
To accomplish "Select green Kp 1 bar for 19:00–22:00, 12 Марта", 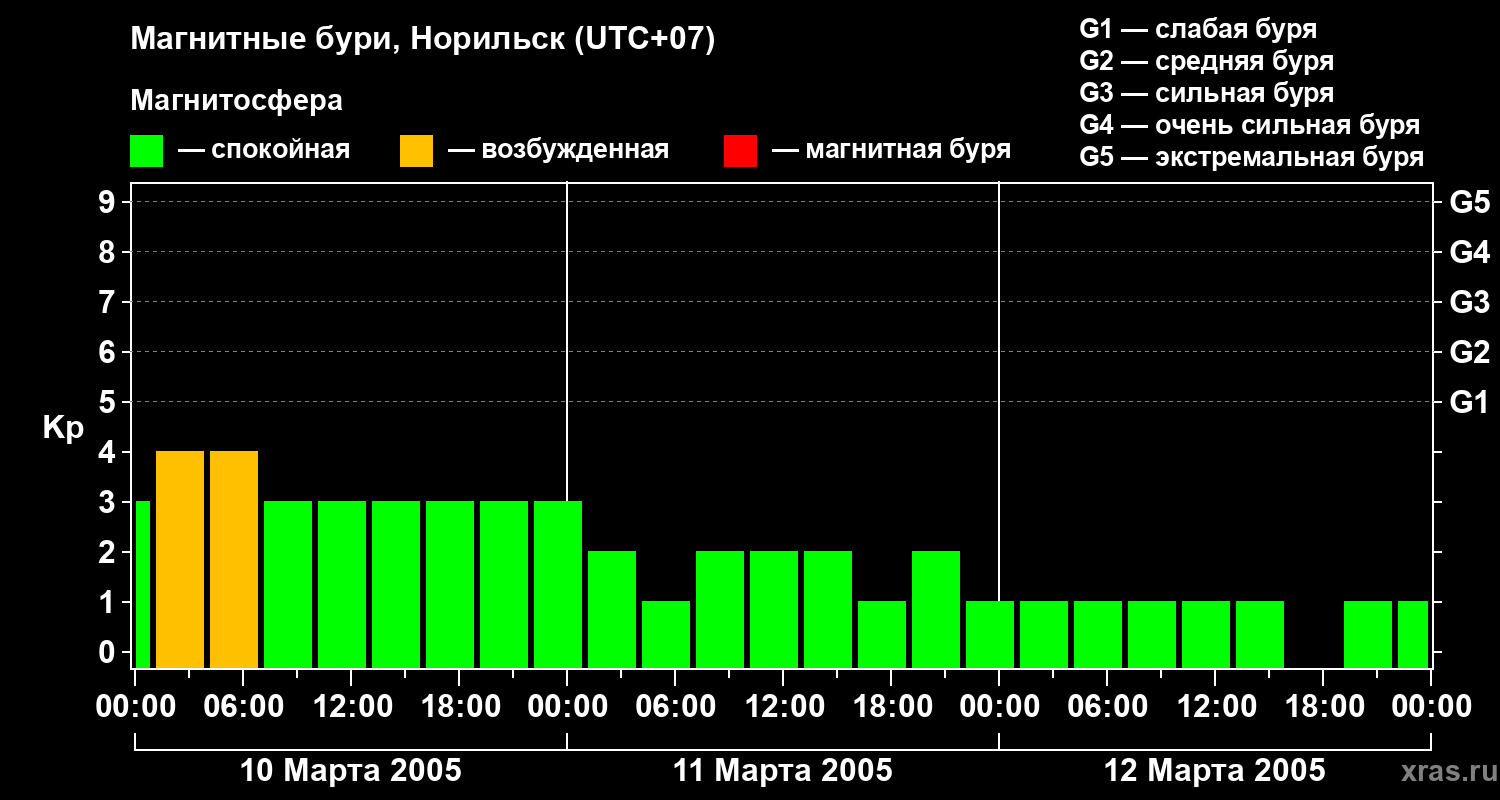I will click(x=1368, y=634).
